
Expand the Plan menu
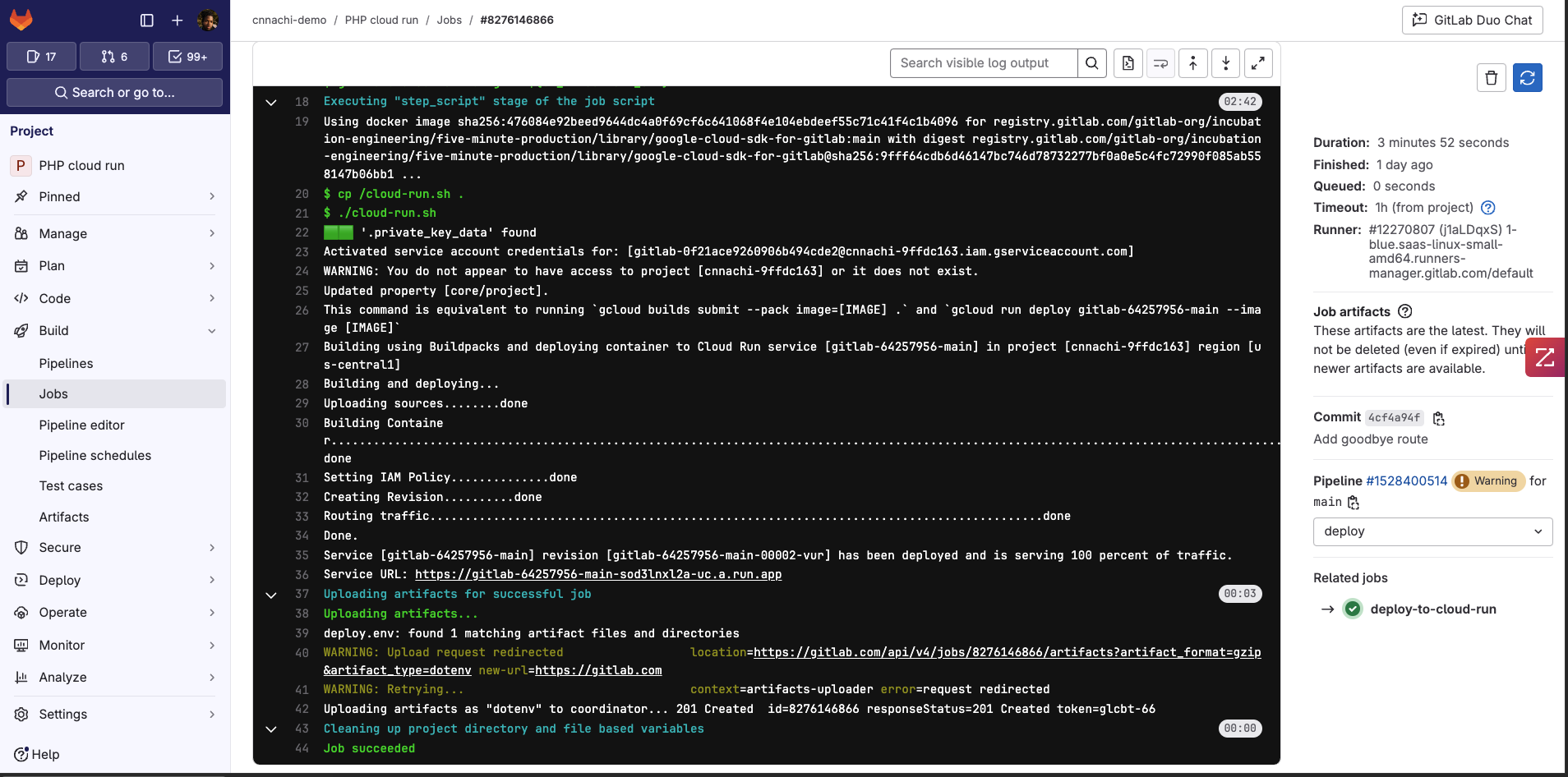click(x=114, y=265)
